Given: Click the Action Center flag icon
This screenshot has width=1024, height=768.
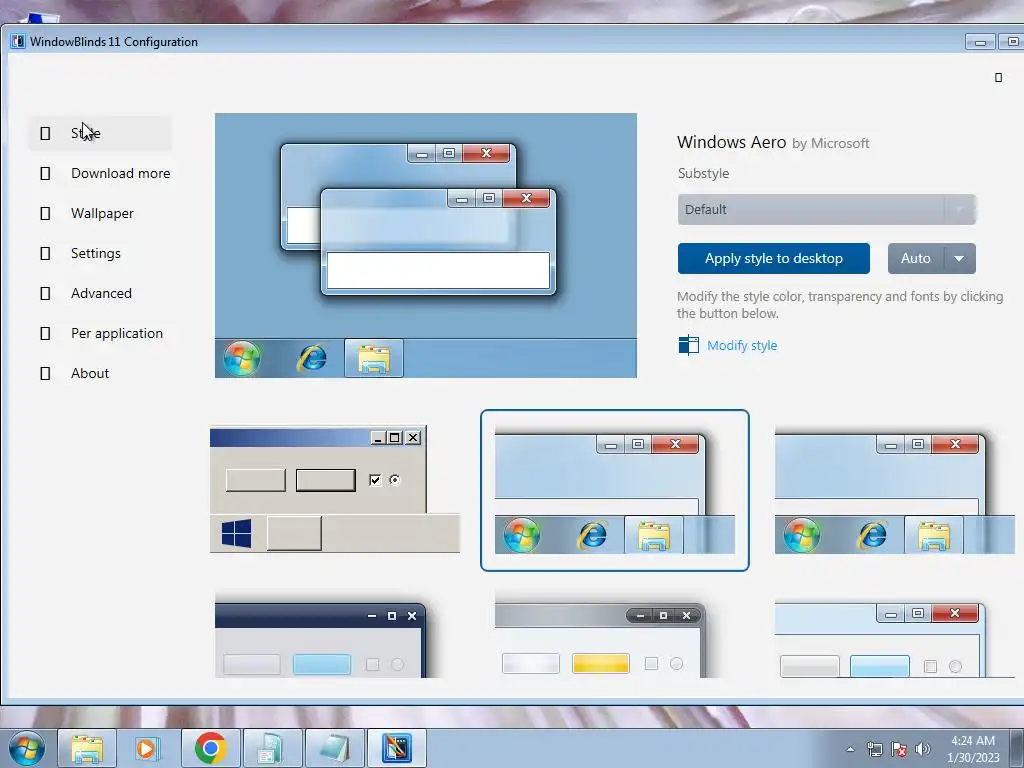Looking at the screenshot, I should click(x=899, y=749).
